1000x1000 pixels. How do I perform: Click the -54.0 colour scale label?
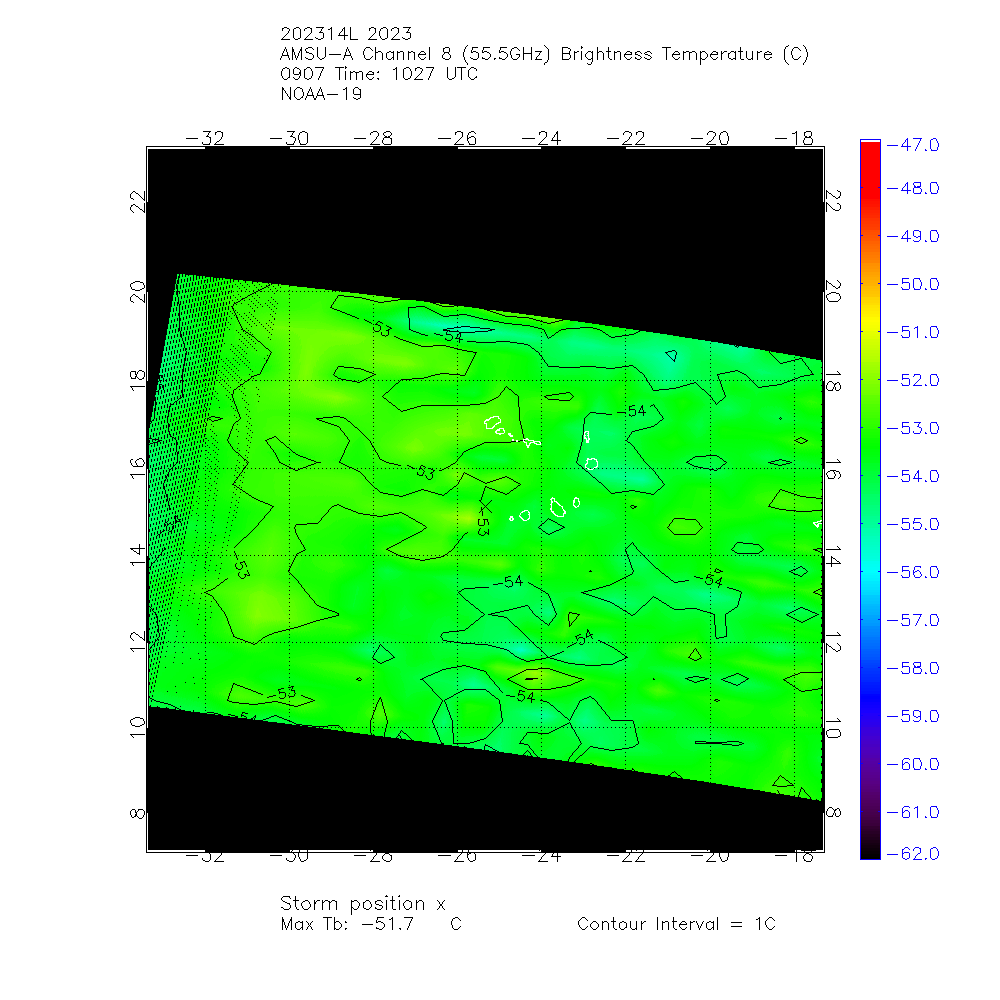[913, 476]
